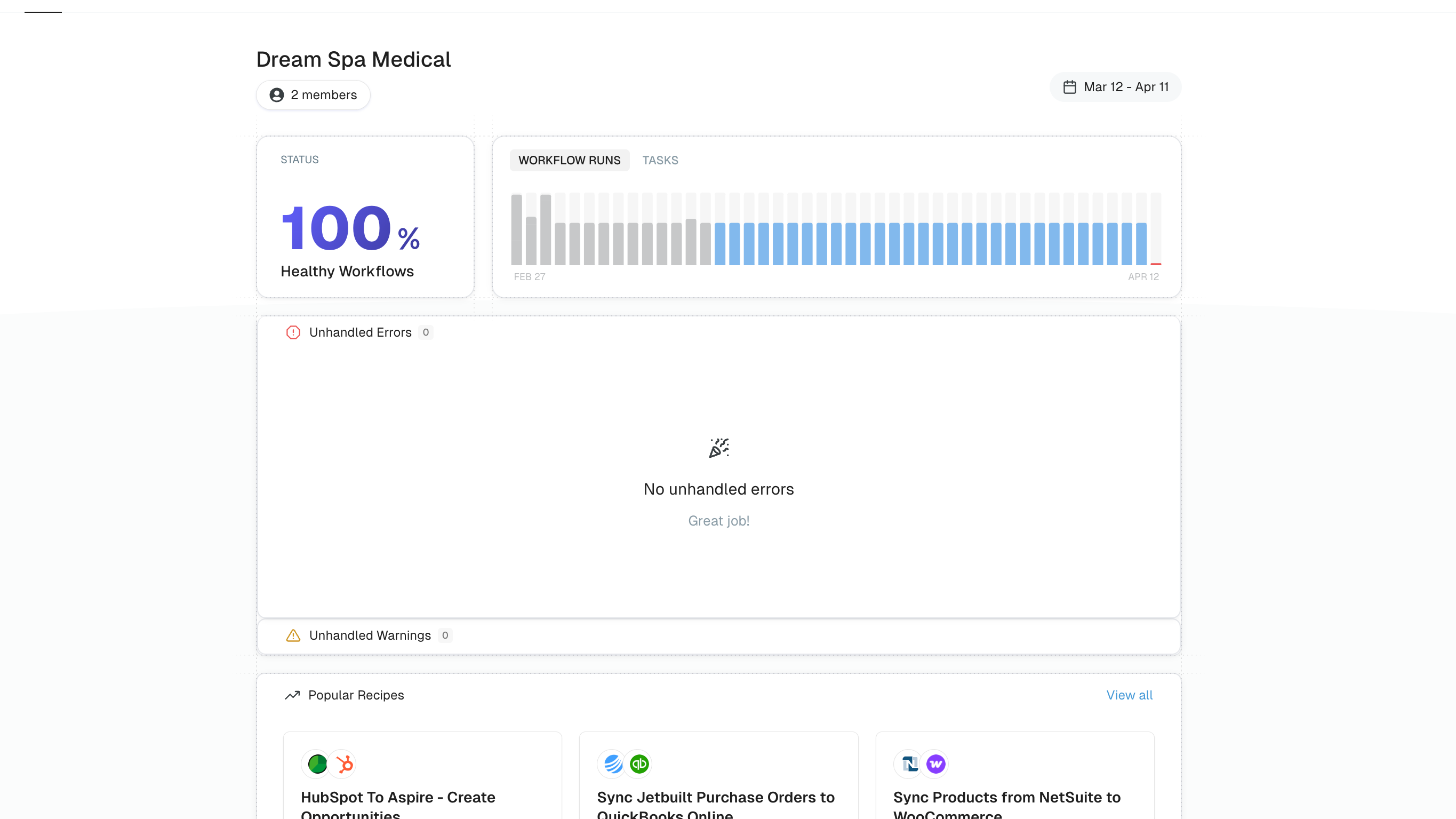Screen dimensions: 1456x819
Task: Click the WooCommerce purple logo icon
Action: point(935,764)
